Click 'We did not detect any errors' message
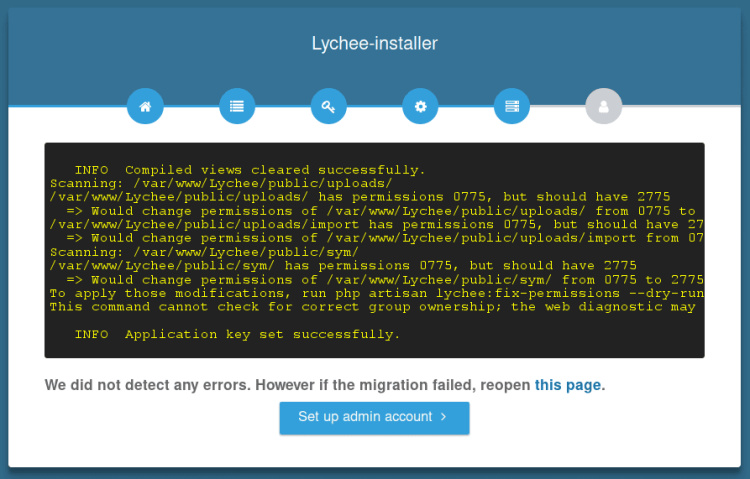Viewport: 750px width, 479px height. 288,385
